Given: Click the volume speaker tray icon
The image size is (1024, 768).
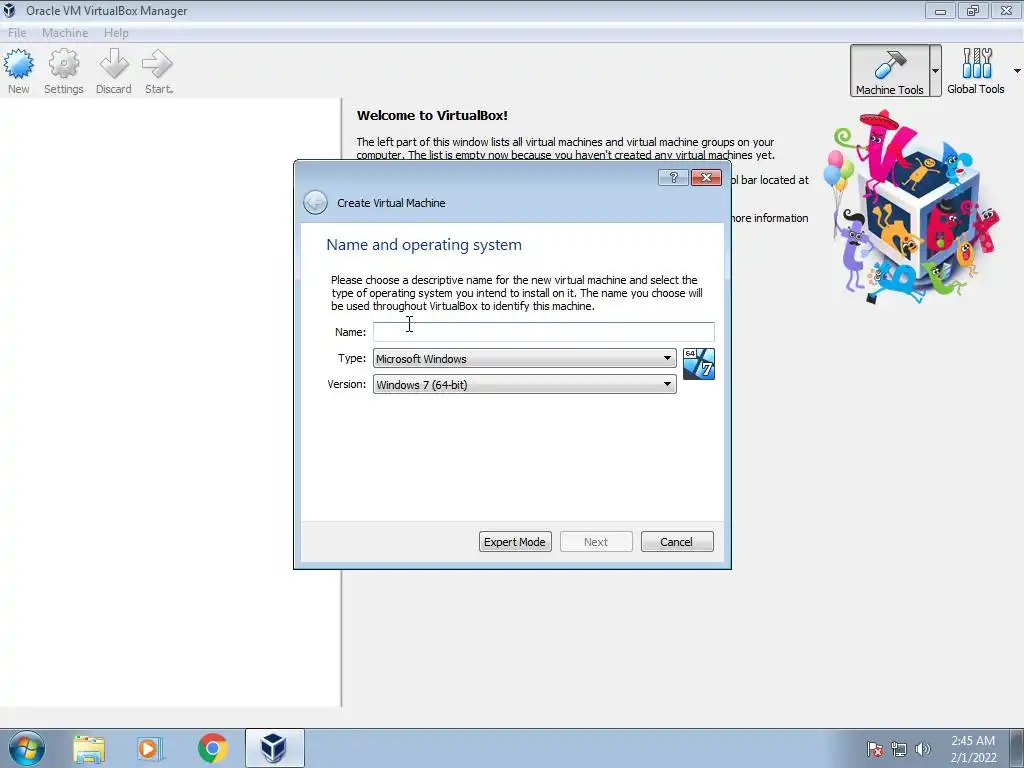Looking at the screenshot, I should tap(923, 749).
